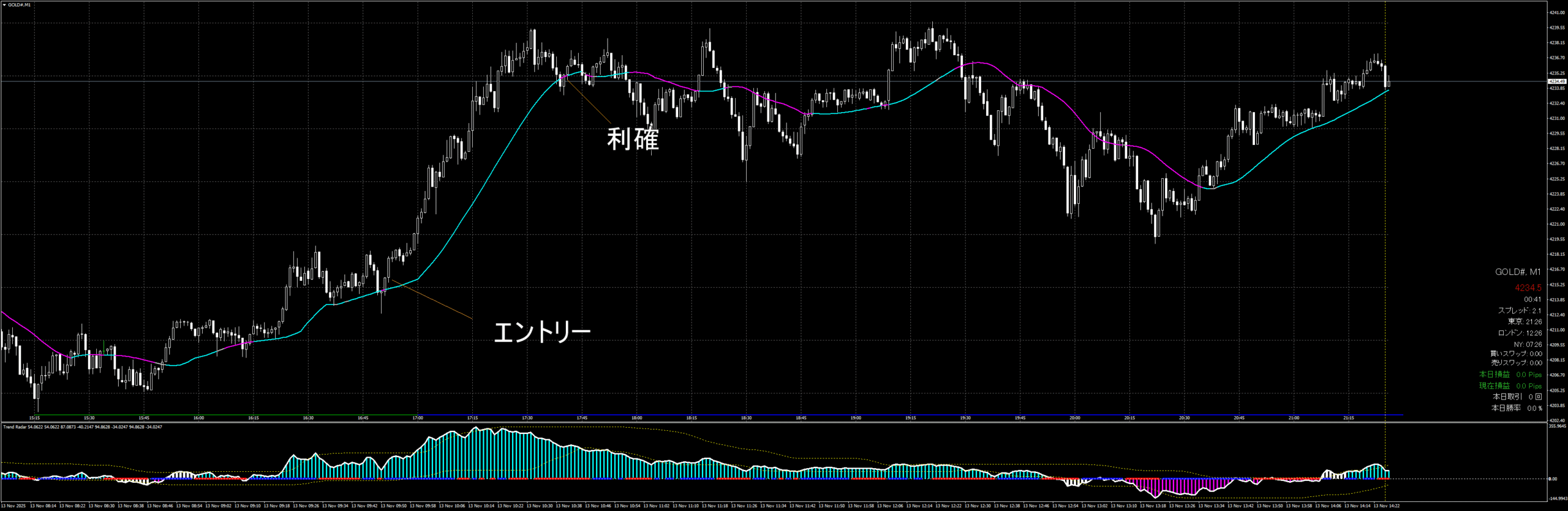Click the 4221.00 level on the price scale
This screenshot has height=511, width=1568.
[1556, 224]
